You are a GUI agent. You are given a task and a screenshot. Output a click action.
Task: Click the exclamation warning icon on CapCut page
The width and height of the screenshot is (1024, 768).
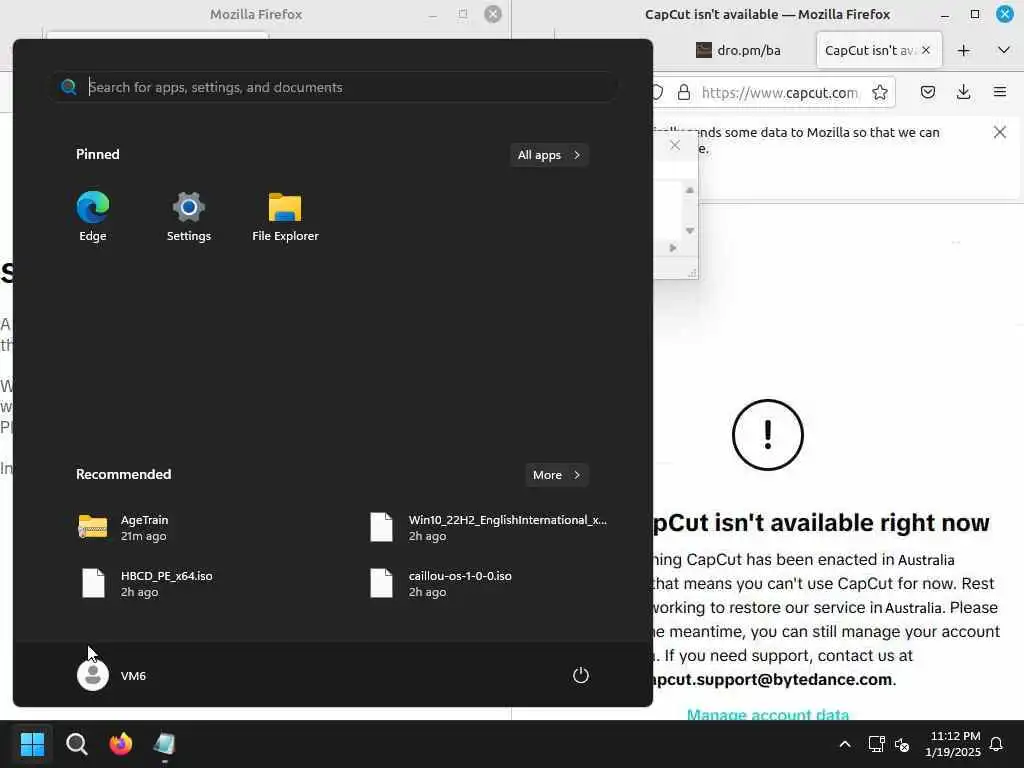pos(768,435)
